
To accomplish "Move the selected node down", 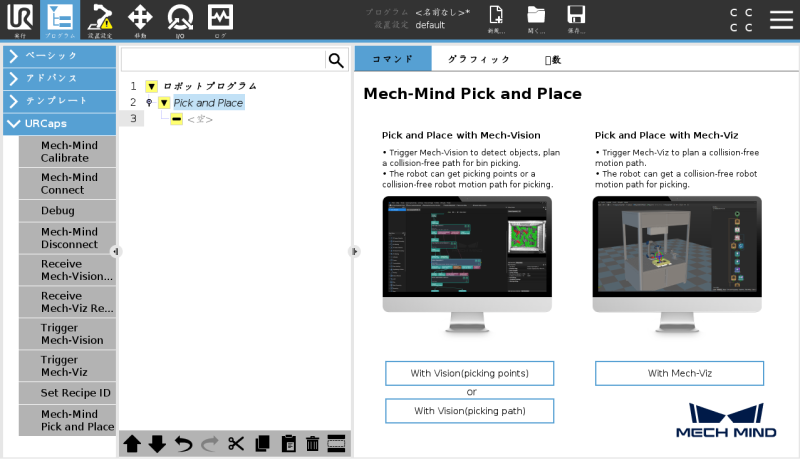I will tap(157, 444).
